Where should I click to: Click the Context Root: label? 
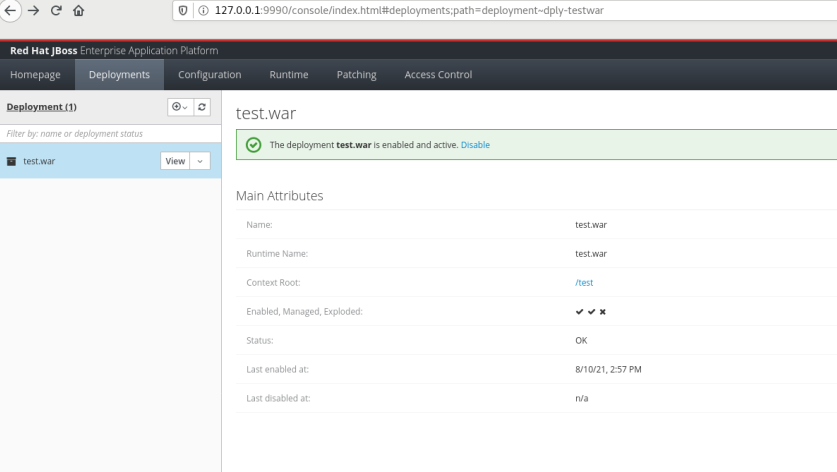273,282
